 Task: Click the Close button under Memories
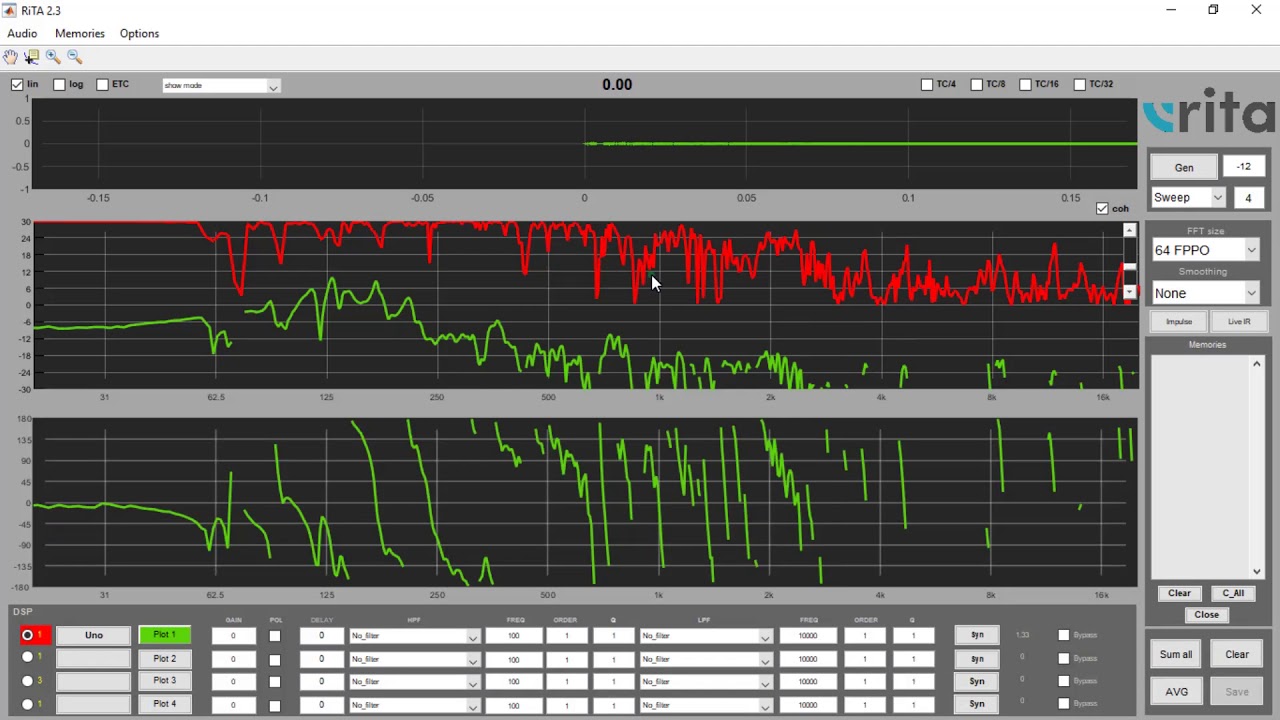[x=1206, y=615]
